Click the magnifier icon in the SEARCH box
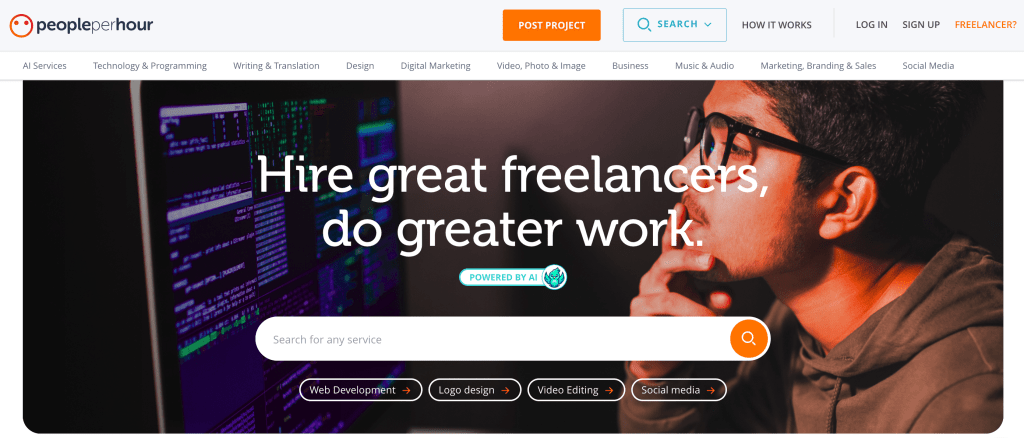Image resolution: width=1024 pixels, height=438 pixels. [x=644, y=25]
